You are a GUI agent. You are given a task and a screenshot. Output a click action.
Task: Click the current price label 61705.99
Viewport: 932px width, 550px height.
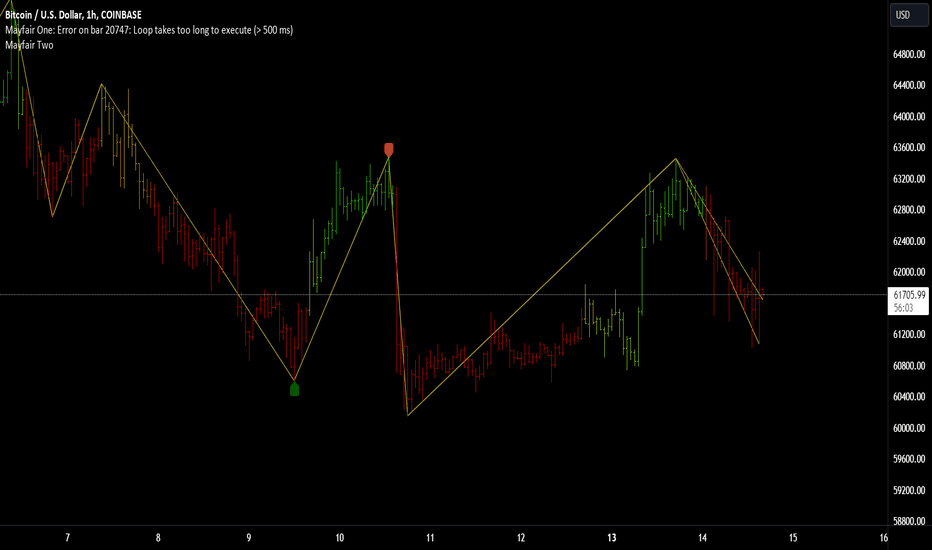point(909,295)
